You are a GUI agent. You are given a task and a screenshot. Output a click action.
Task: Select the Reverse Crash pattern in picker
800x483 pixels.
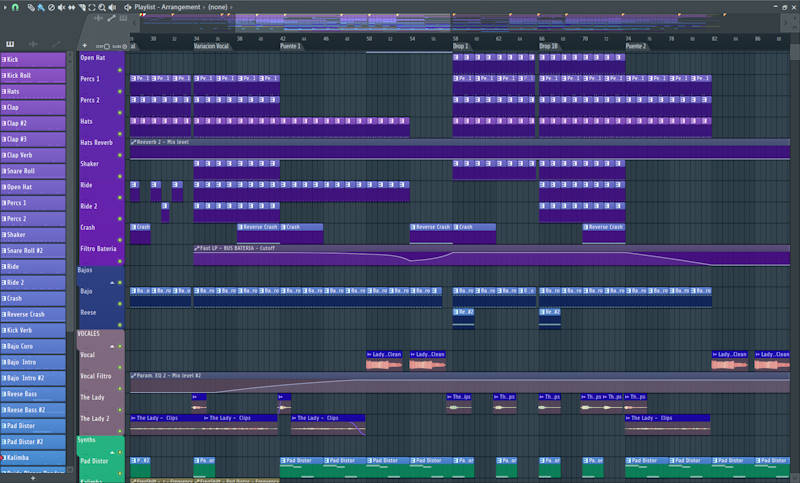click(x=33, y=314)
